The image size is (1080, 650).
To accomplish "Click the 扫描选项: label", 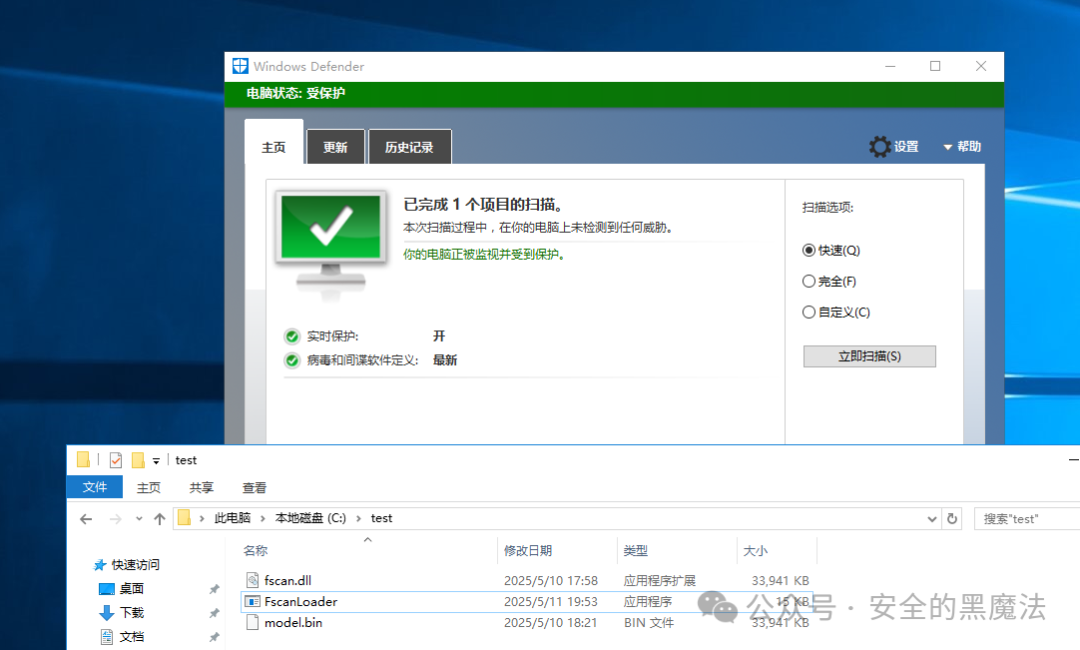I will coord(828,207).
